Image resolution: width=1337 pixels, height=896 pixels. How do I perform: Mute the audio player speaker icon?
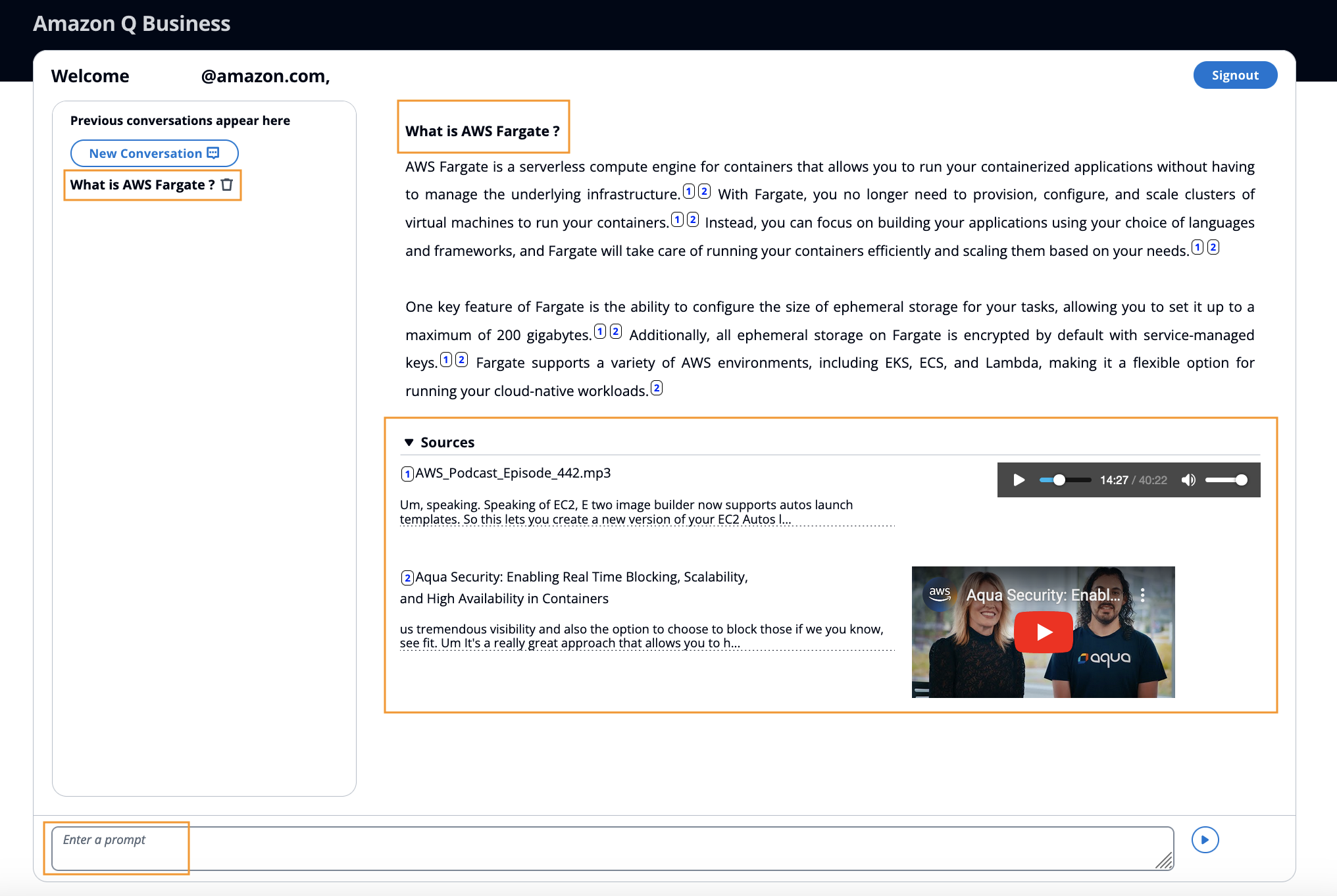(1188, 480)
